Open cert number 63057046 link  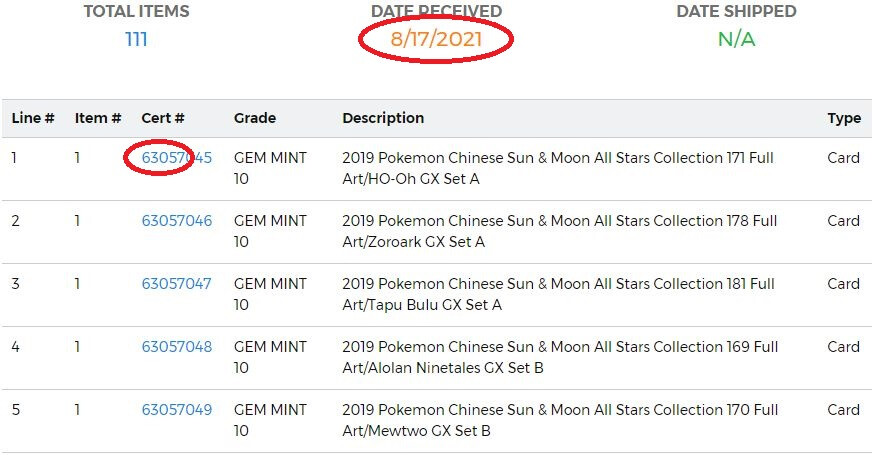click(x=177, y=221)
